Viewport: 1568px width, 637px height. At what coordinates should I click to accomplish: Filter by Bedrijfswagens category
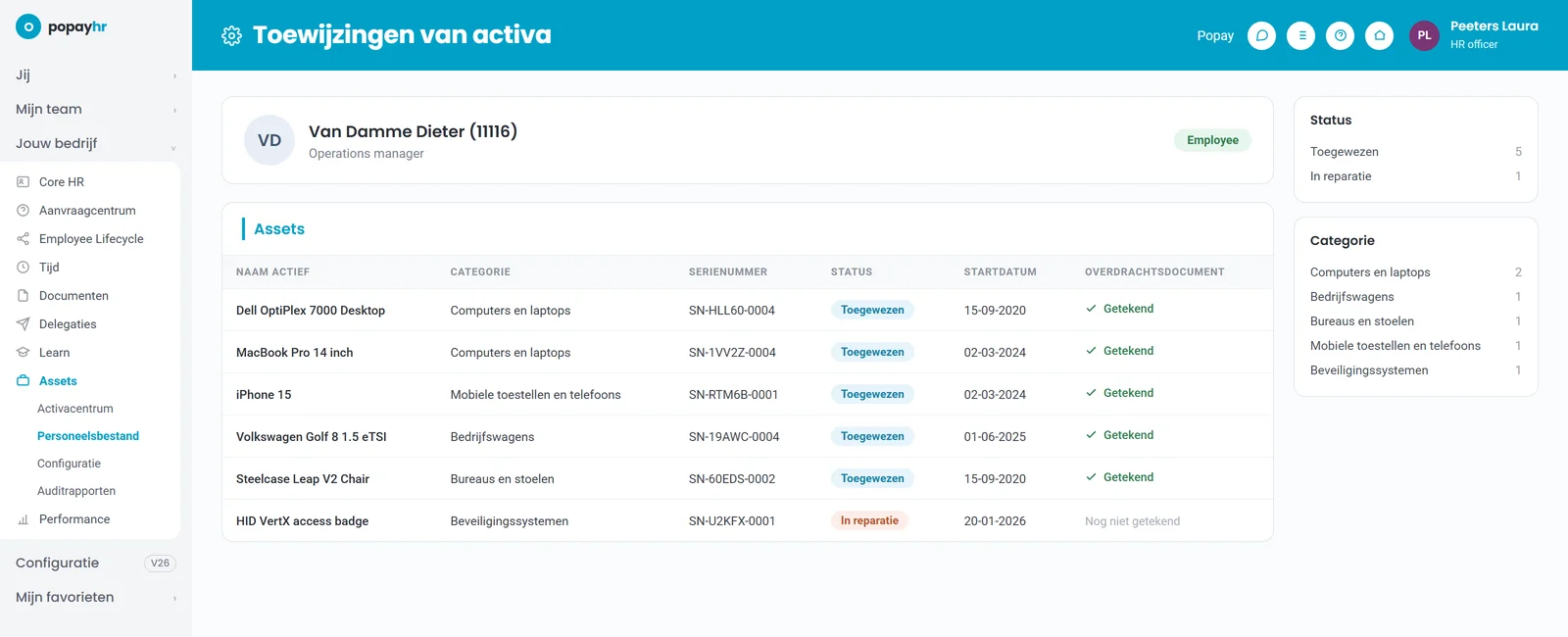tap(1415, 297)
